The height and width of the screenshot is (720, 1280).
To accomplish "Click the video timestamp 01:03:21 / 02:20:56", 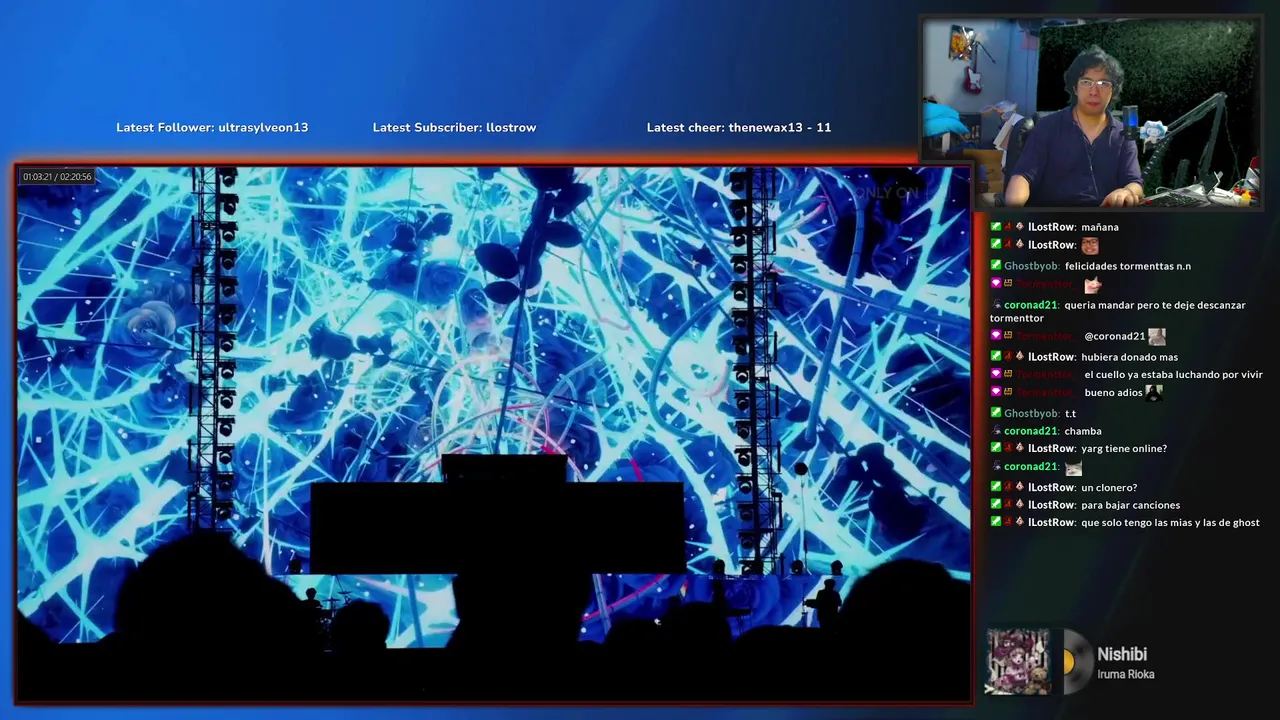I will click(57, 177).
